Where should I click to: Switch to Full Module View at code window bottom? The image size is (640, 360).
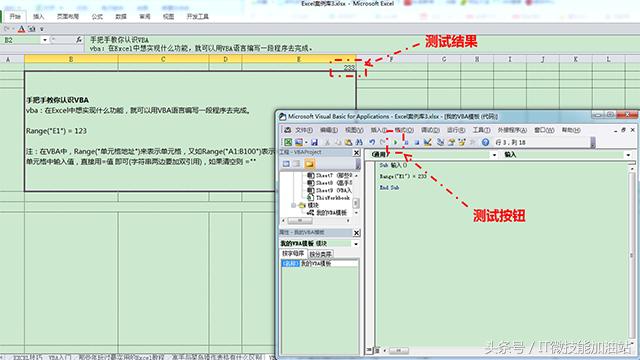pos(377,350)
